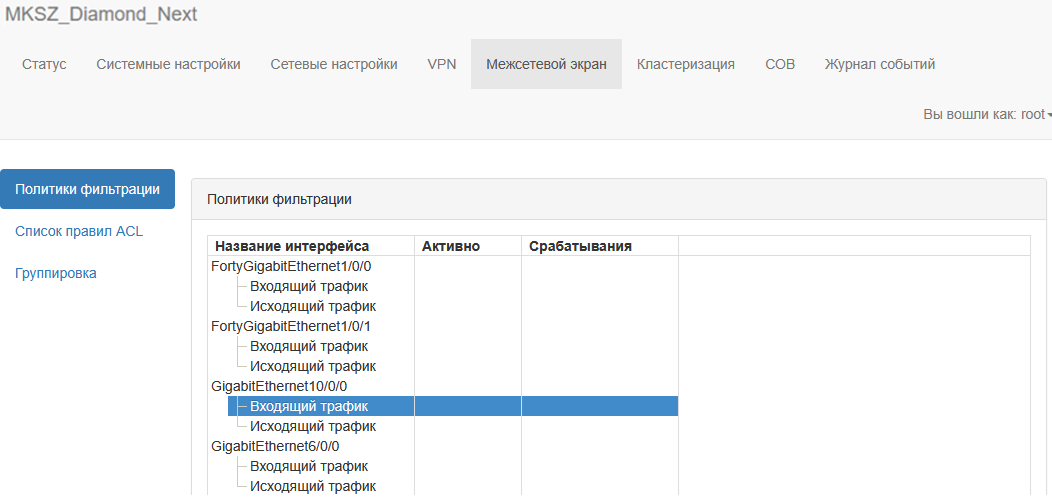Click the Название интерфейса column header
The width and height of the screenshot is (1052, 498).
[292, 246]
